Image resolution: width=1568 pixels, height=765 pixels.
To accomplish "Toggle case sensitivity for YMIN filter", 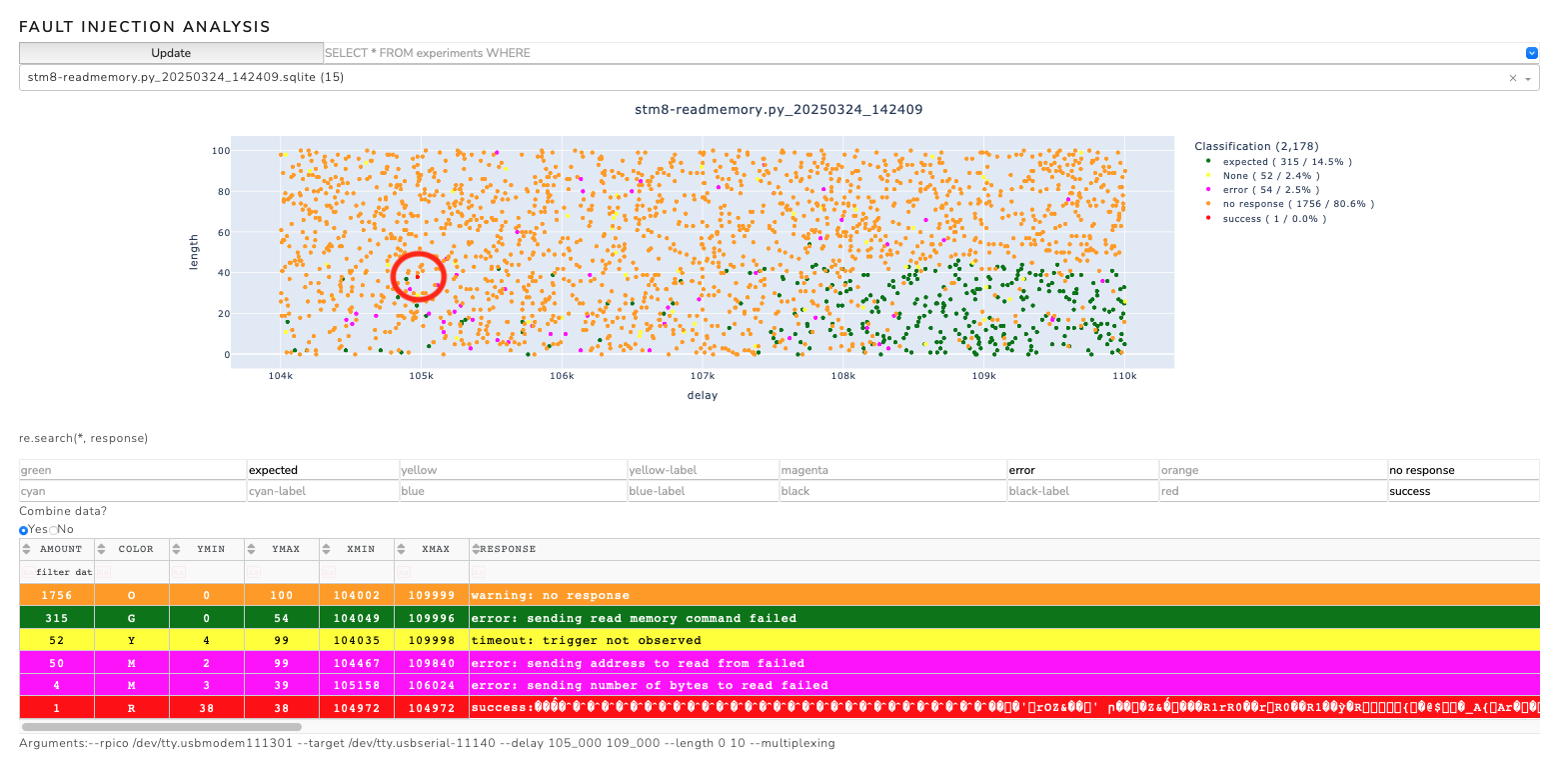I will 179,572.
